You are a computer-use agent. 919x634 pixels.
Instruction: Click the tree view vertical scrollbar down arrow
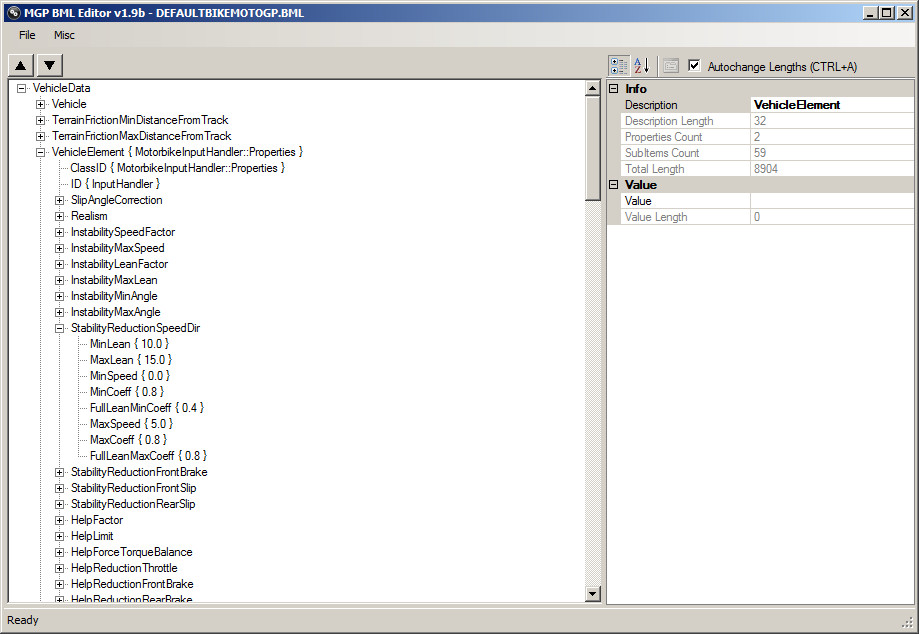click(591, 593)
